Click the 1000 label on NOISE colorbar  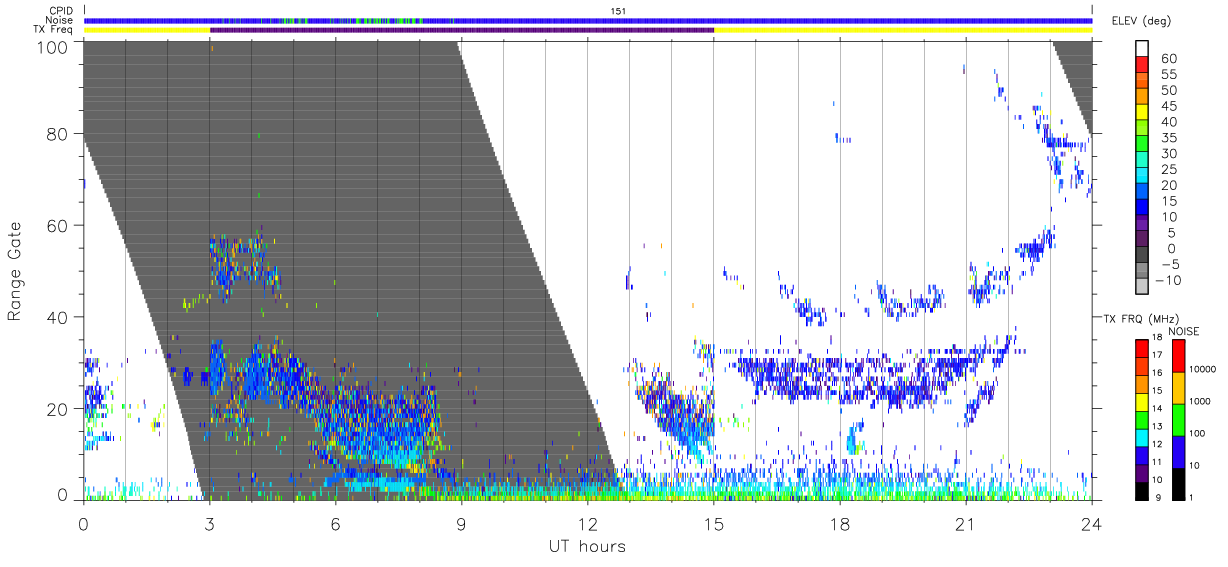click(x=1200, y=401)
